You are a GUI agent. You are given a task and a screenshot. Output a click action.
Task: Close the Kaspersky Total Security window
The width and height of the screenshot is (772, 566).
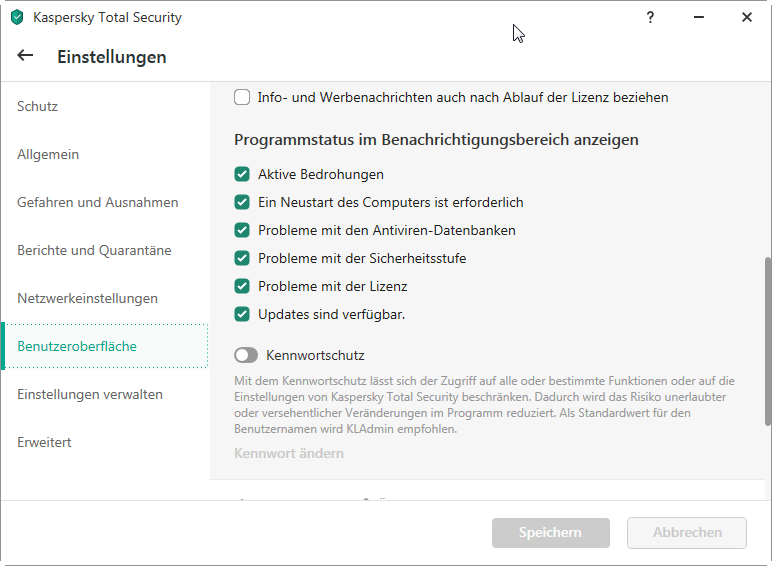coord(747,17)
